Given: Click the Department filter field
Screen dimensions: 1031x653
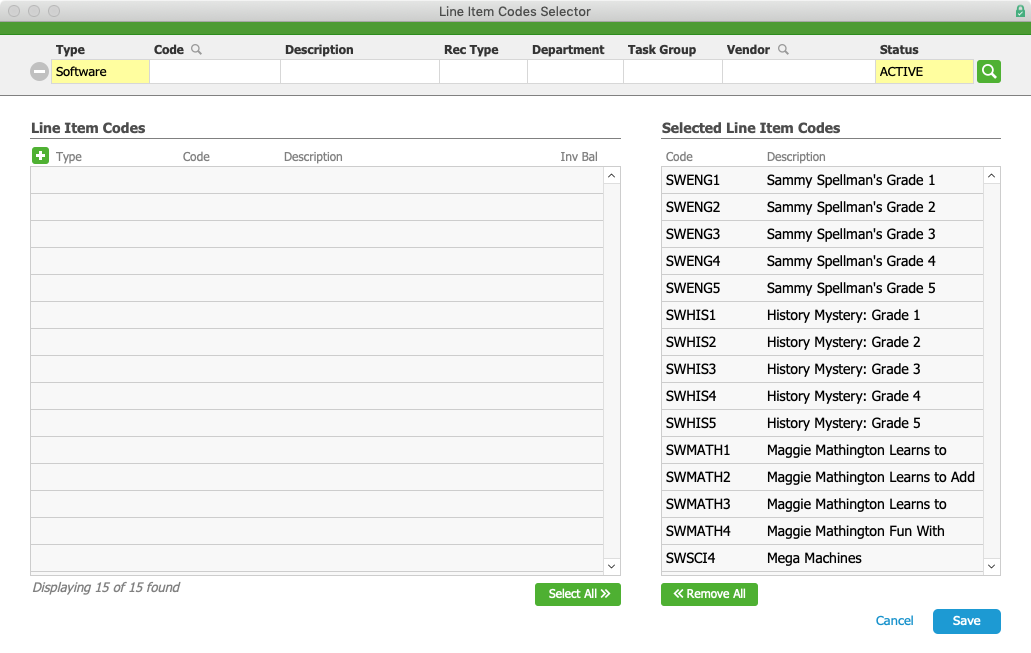Looking at the screenshot, I should click(x=575, y=72).
